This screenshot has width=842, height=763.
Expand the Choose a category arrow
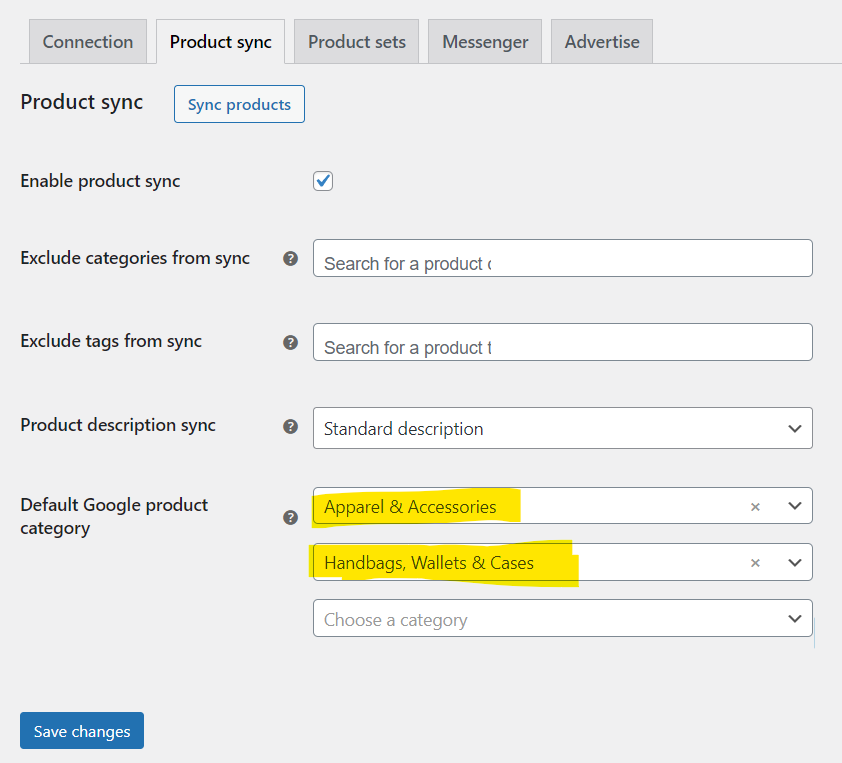coord(795,619)
